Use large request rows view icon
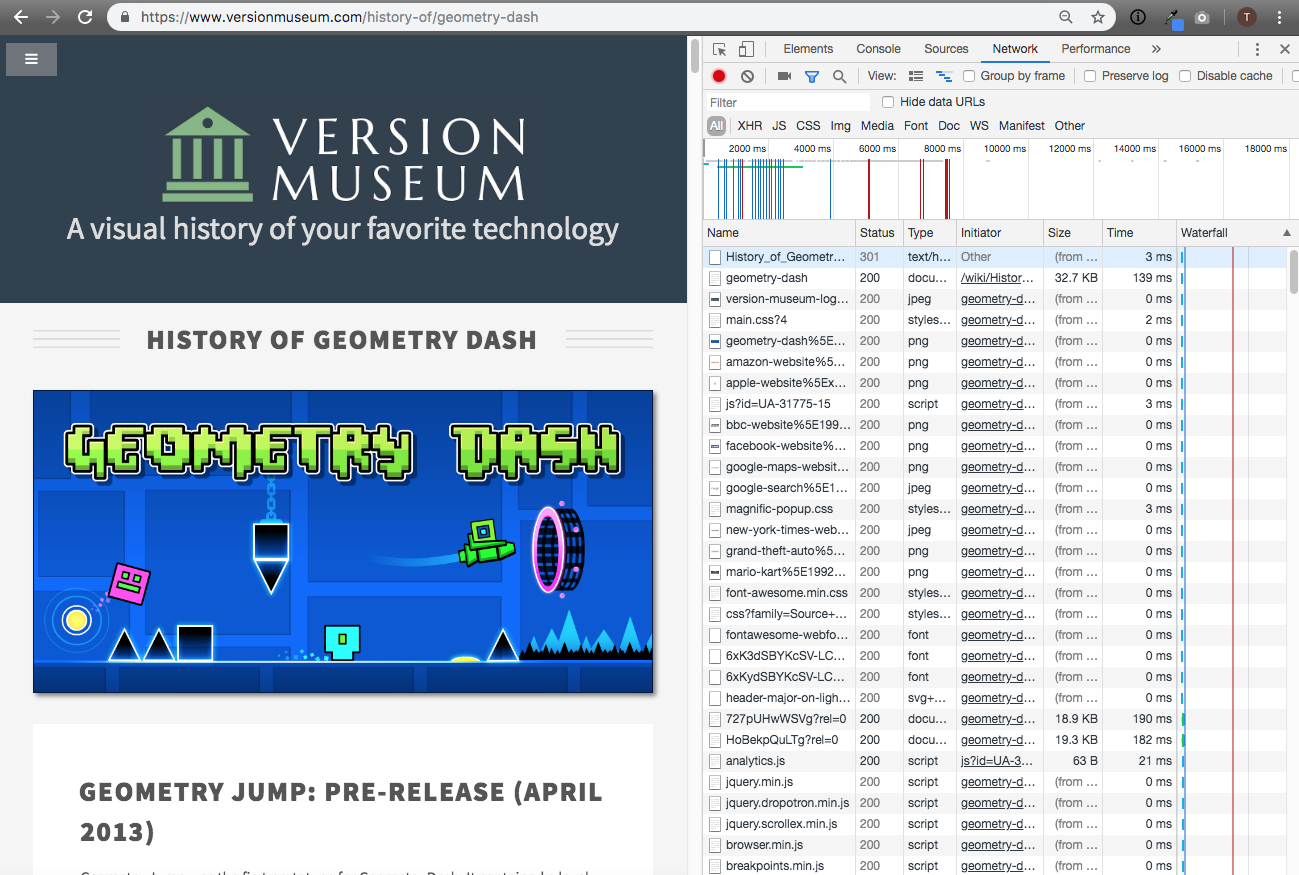This screenshot has width=1299, height=875. coord(915,76)
